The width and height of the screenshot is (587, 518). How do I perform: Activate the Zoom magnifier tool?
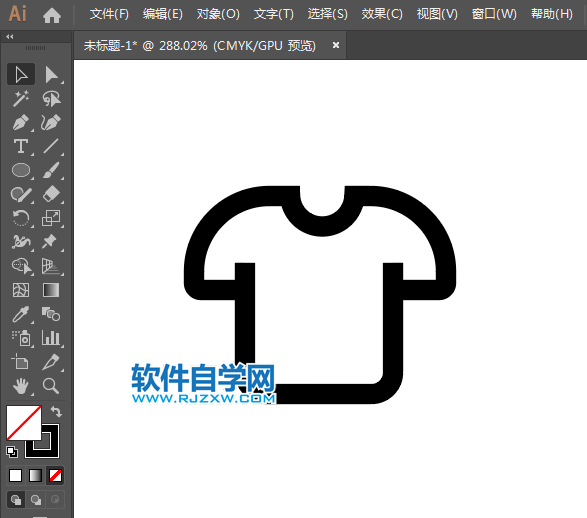[51, 386]
